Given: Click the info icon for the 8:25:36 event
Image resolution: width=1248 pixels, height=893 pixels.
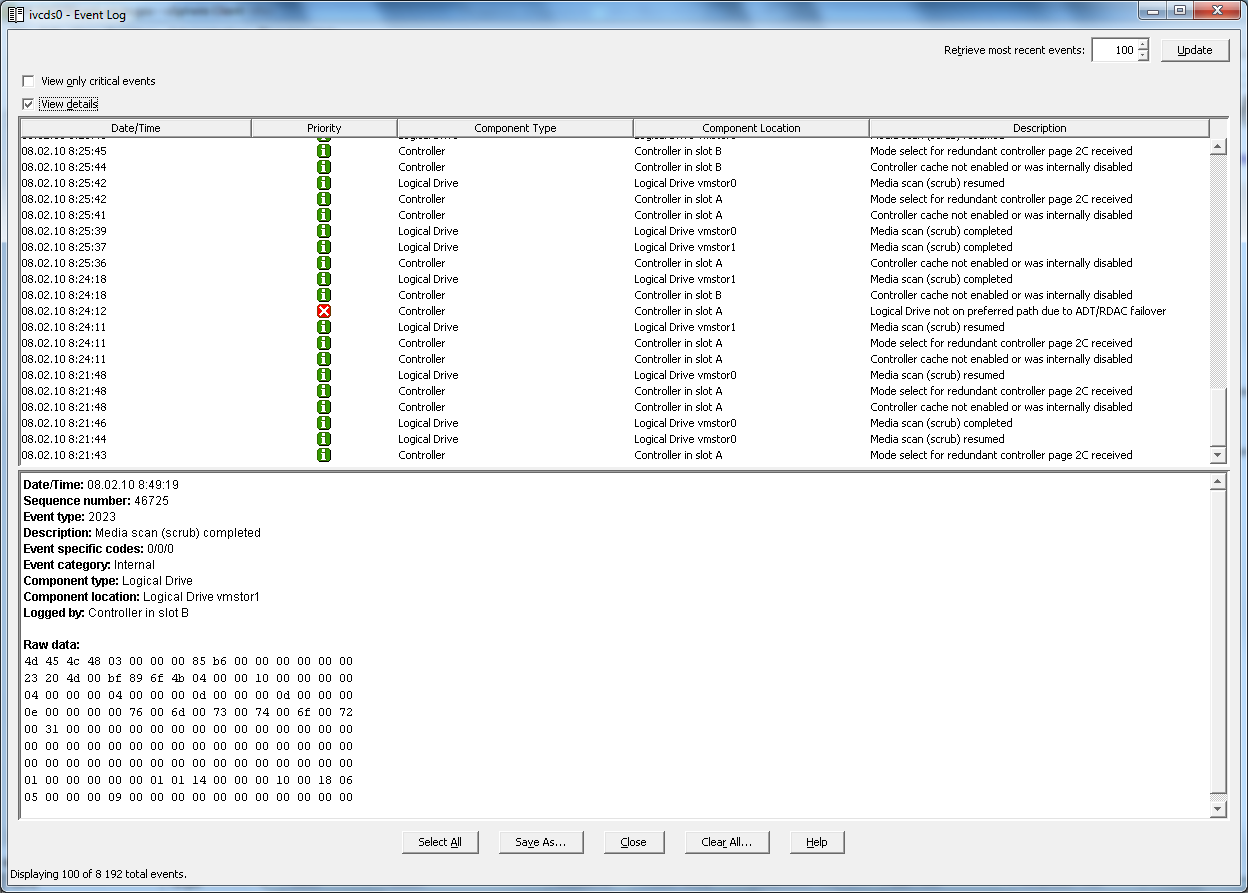Looking at the screenshot, I should click(324, 263).
